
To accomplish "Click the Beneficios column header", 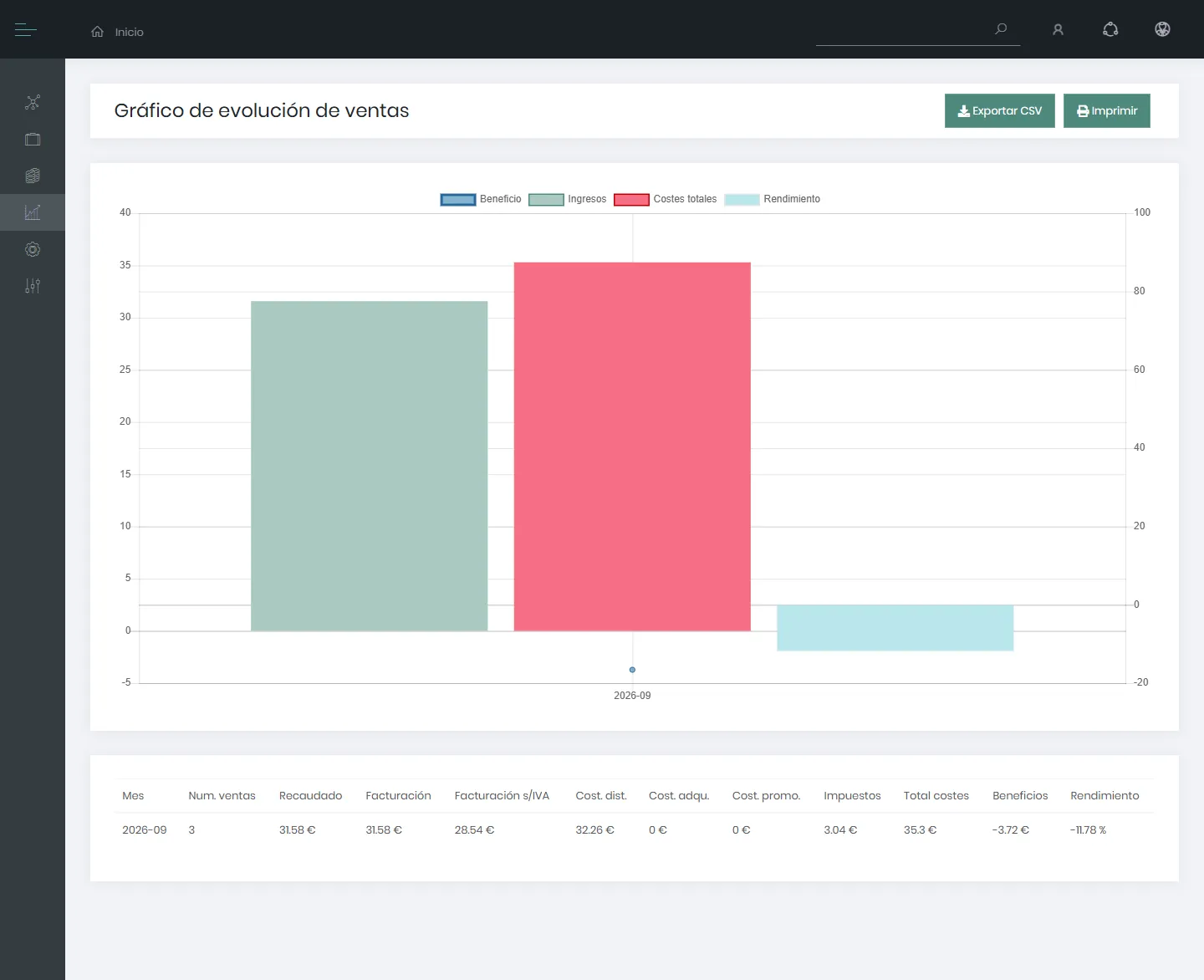I will (1020, 796).
